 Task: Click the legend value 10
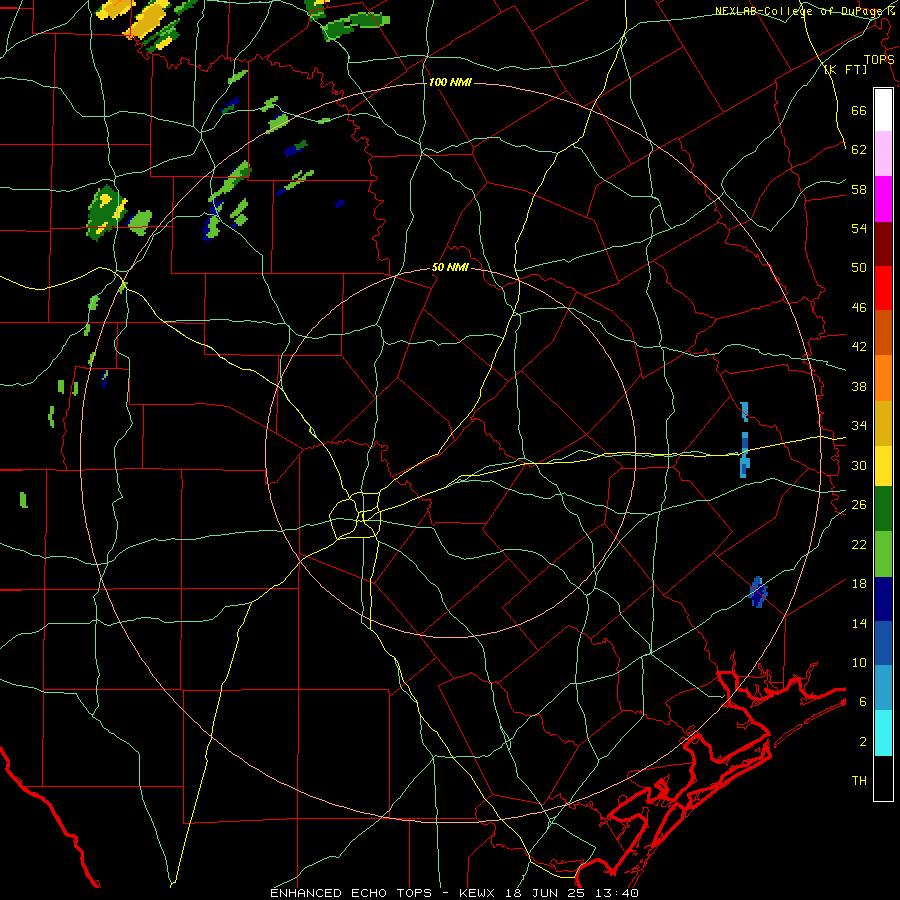coord(859,662)
